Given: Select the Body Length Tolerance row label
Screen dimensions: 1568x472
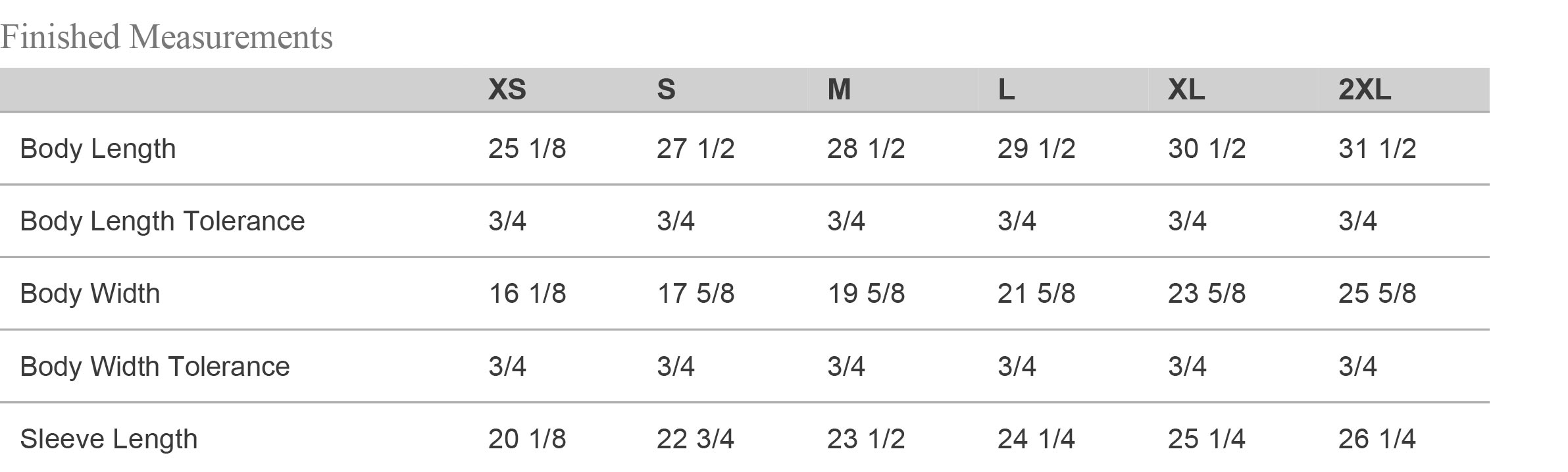Looking at the screenshot, I should click(x=163, y=221).
